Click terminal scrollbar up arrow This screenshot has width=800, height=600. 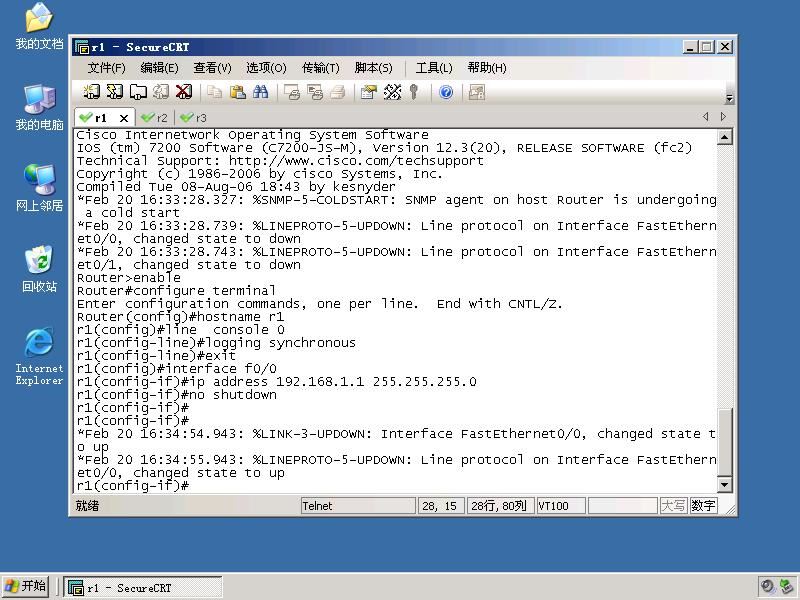[724, 137]
